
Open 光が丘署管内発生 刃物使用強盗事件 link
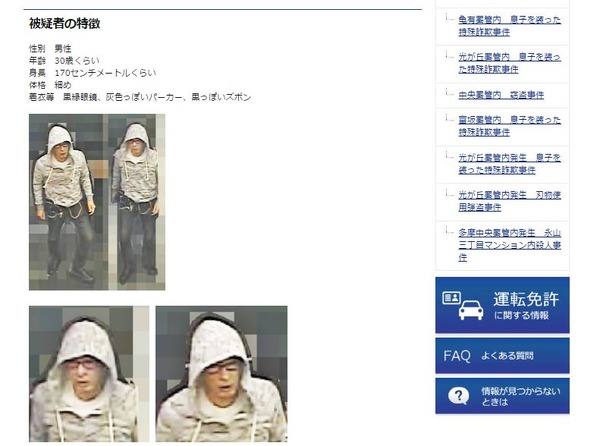(x=509, y=201)
